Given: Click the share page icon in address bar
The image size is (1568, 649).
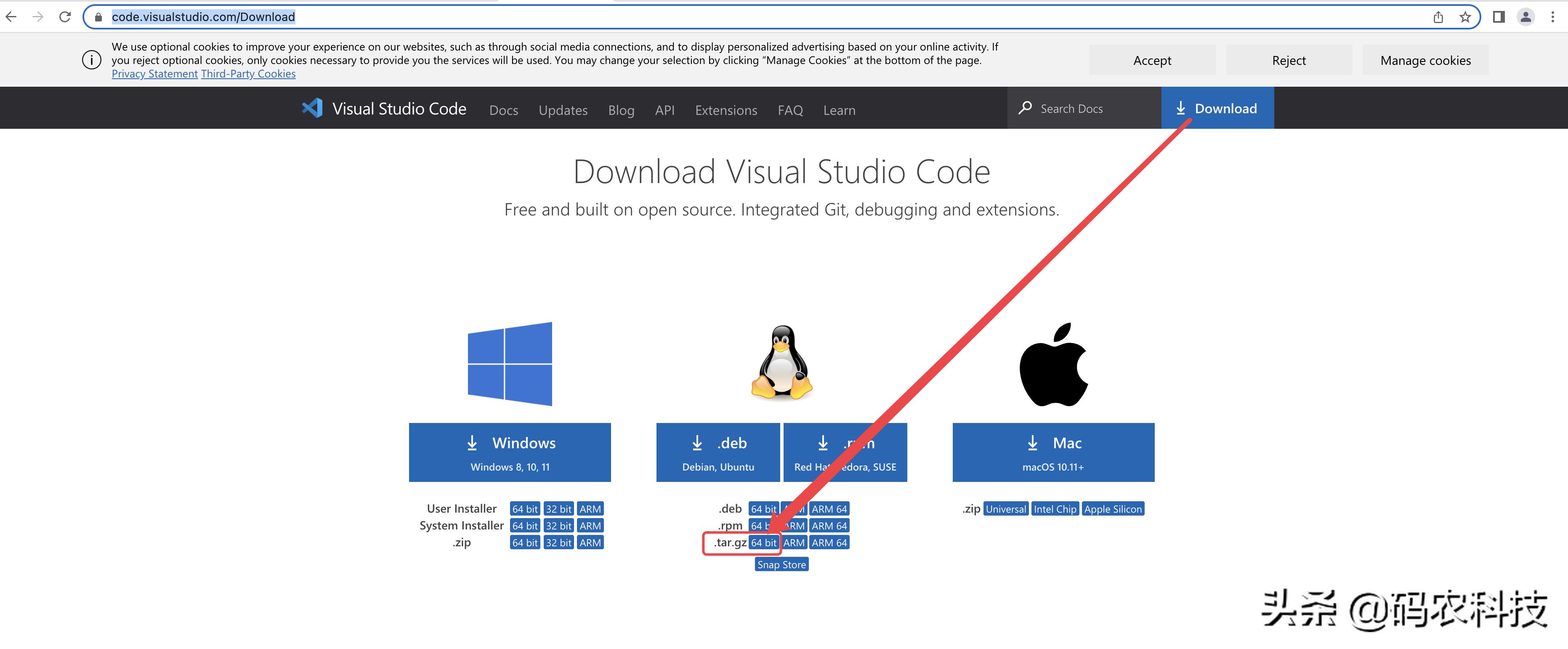Looking at the screenshot, I should click(1438, 17).
